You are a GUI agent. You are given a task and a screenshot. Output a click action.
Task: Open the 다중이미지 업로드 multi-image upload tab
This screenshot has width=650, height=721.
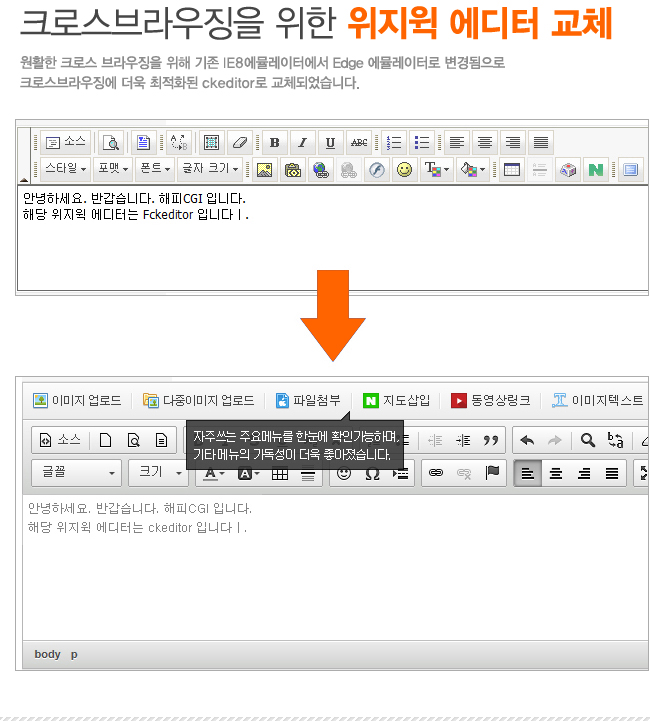click(x=198, y=400)
